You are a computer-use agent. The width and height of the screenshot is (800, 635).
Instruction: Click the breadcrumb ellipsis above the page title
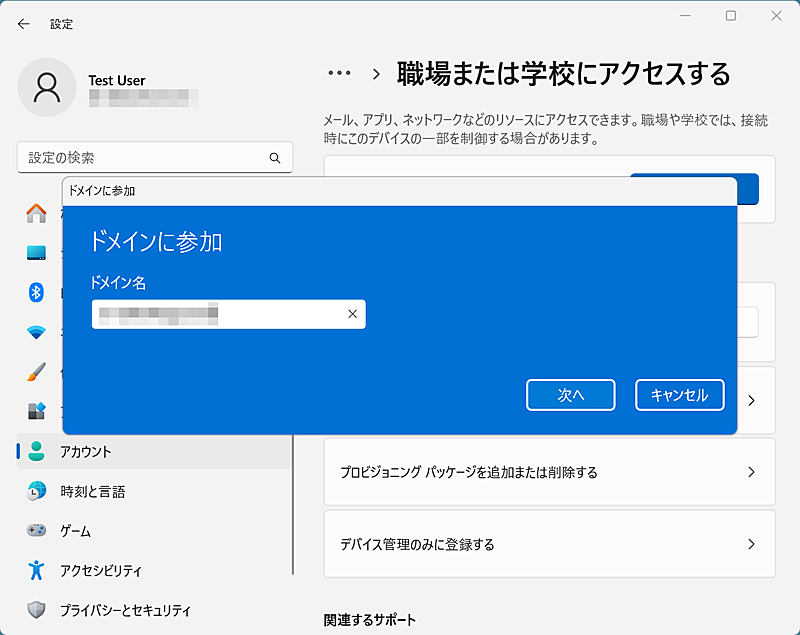[x=340, y=73]
